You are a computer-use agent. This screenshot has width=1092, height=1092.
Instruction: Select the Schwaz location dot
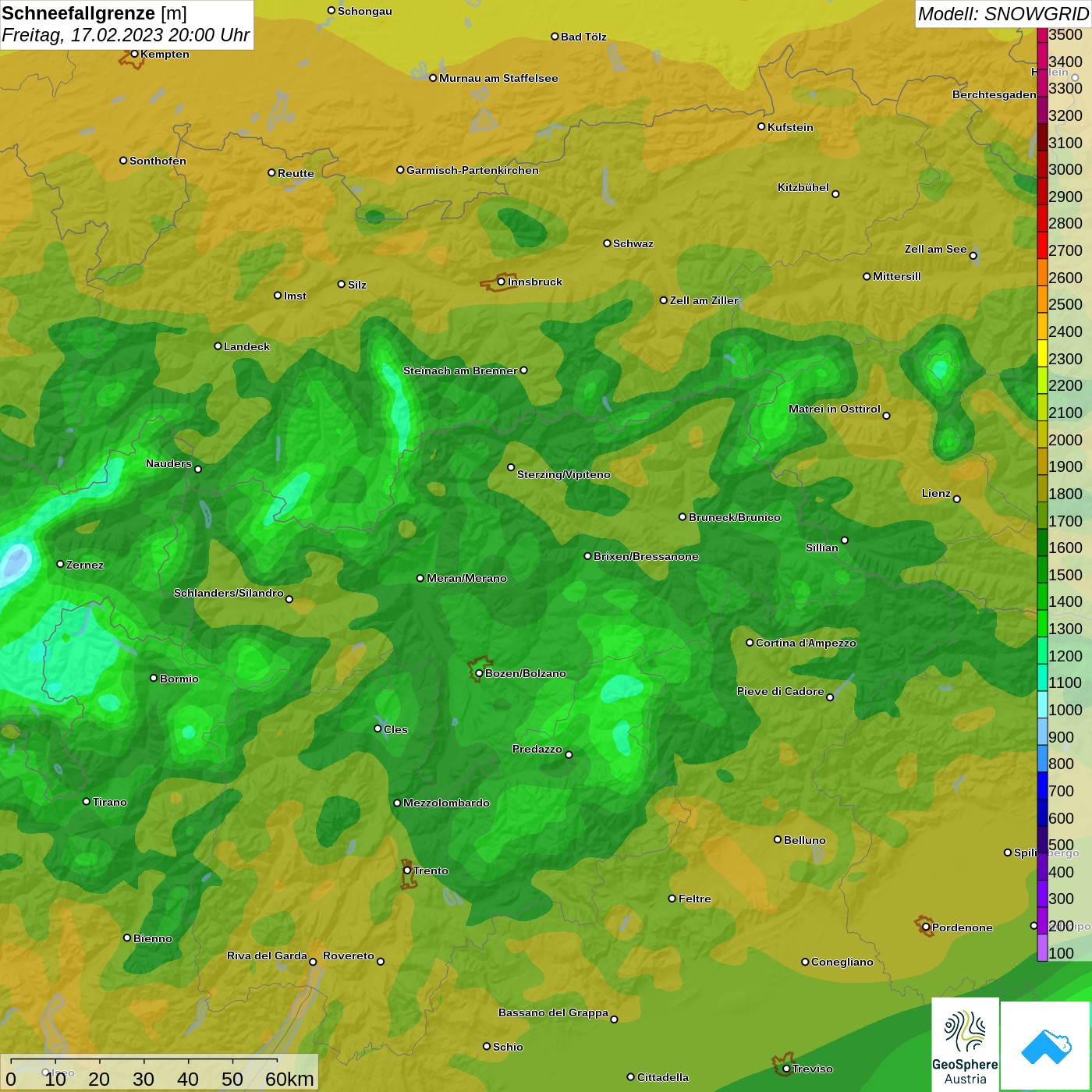click(607, 243)
